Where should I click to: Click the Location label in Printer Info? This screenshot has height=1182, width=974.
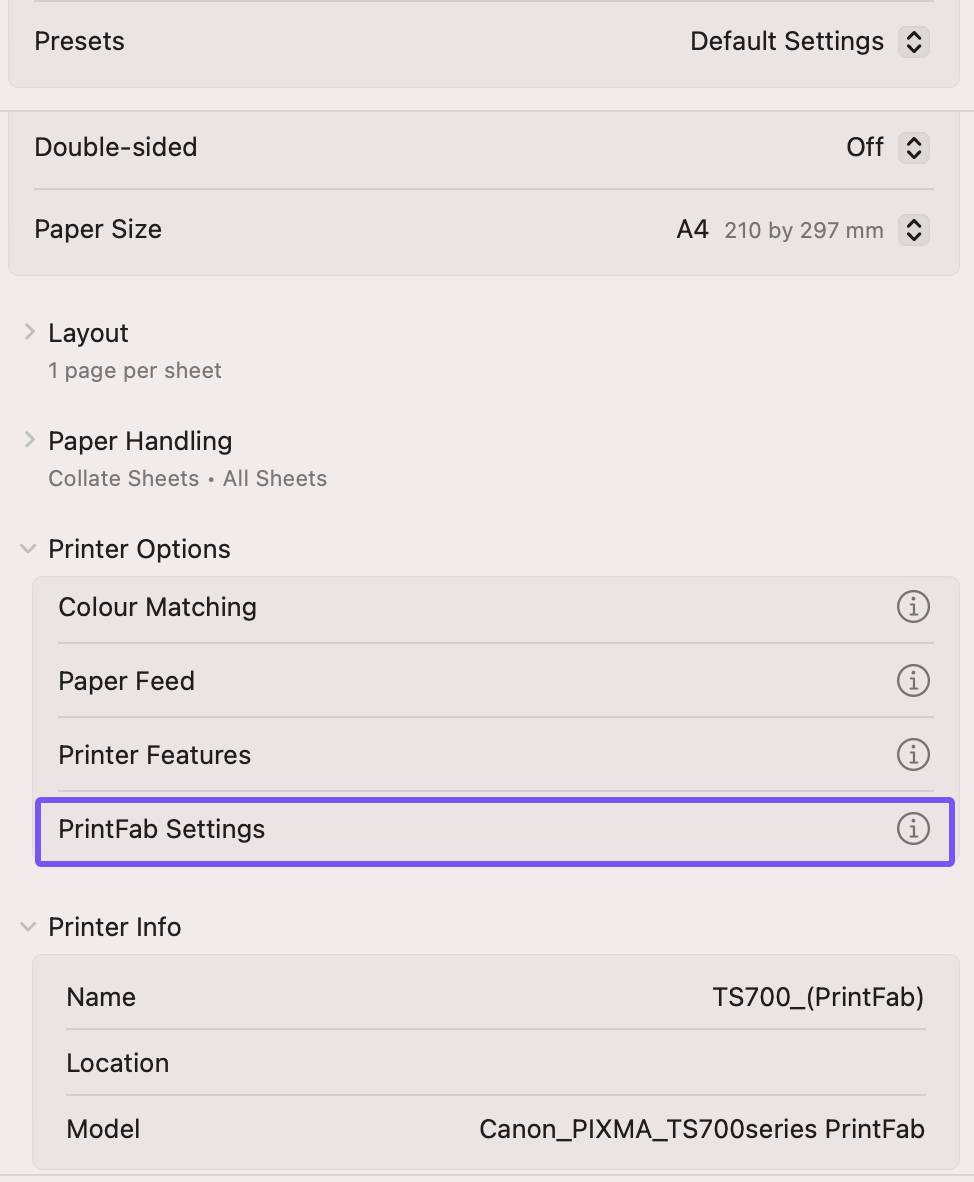pyautogui.click(x=118, y=1063)
